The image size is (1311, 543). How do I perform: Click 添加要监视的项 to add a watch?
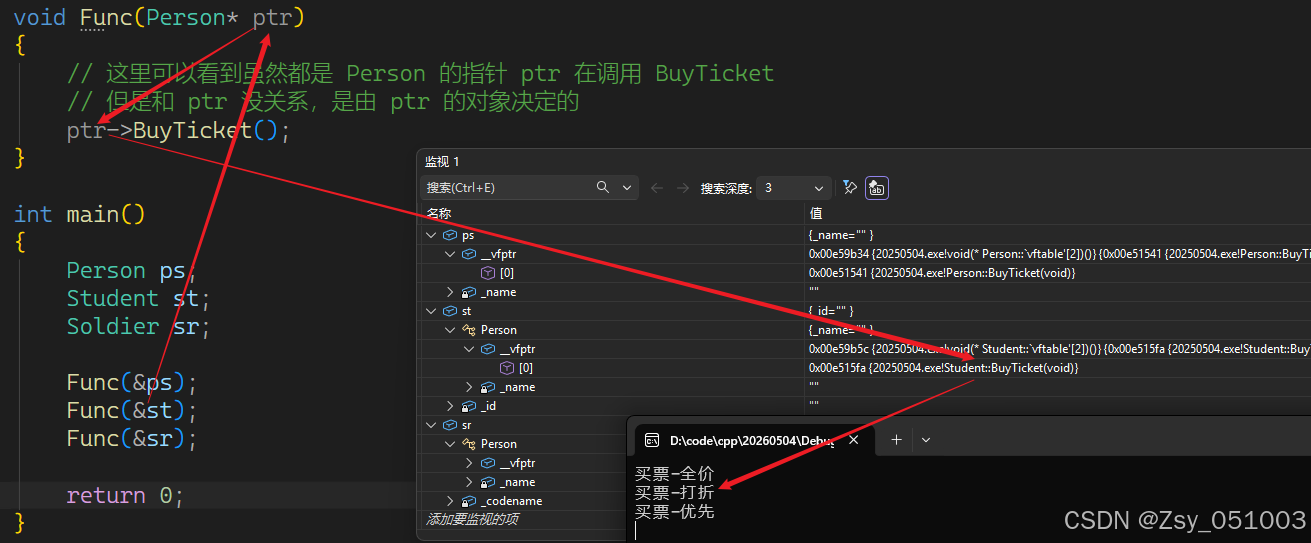click(x=473, y=520)
